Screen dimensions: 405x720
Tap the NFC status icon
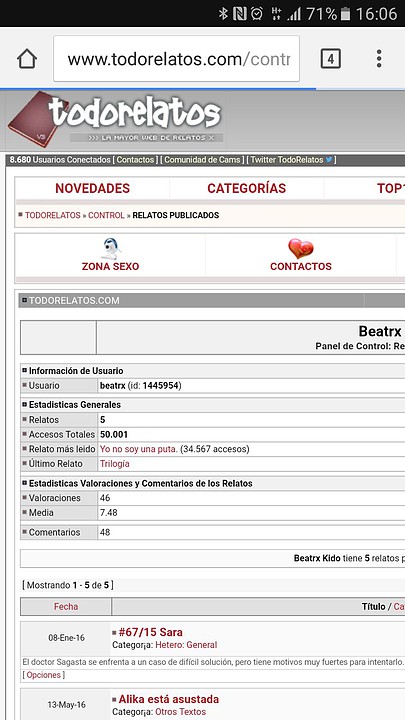240,14
